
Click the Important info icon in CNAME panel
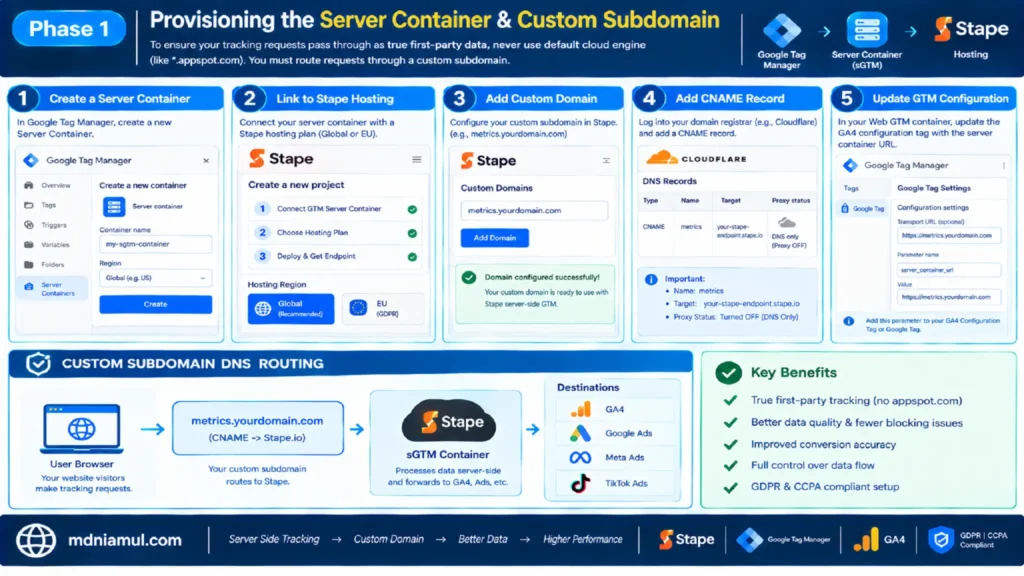click(x=651, y=280)
